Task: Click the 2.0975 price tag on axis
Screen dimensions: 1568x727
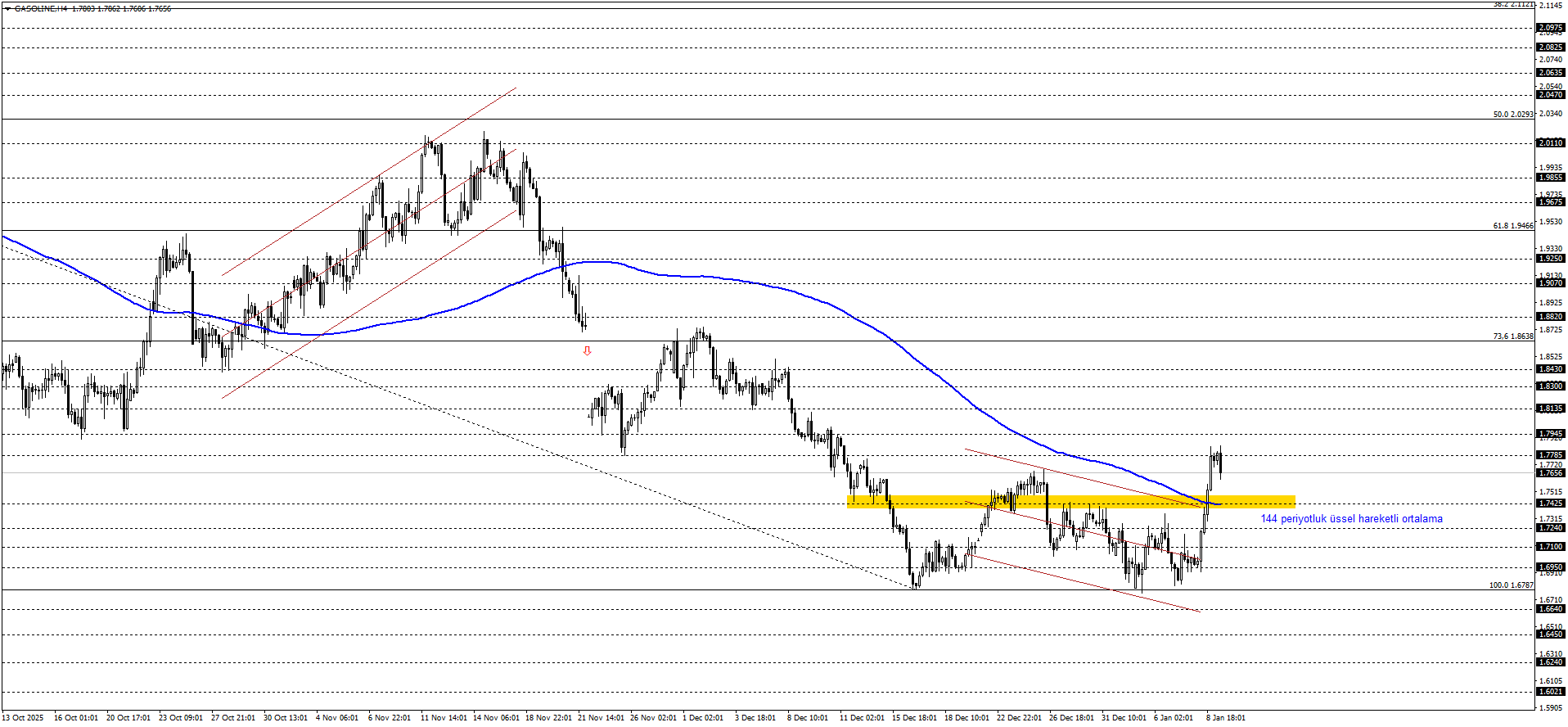Action: click(x=1550, y=28)
